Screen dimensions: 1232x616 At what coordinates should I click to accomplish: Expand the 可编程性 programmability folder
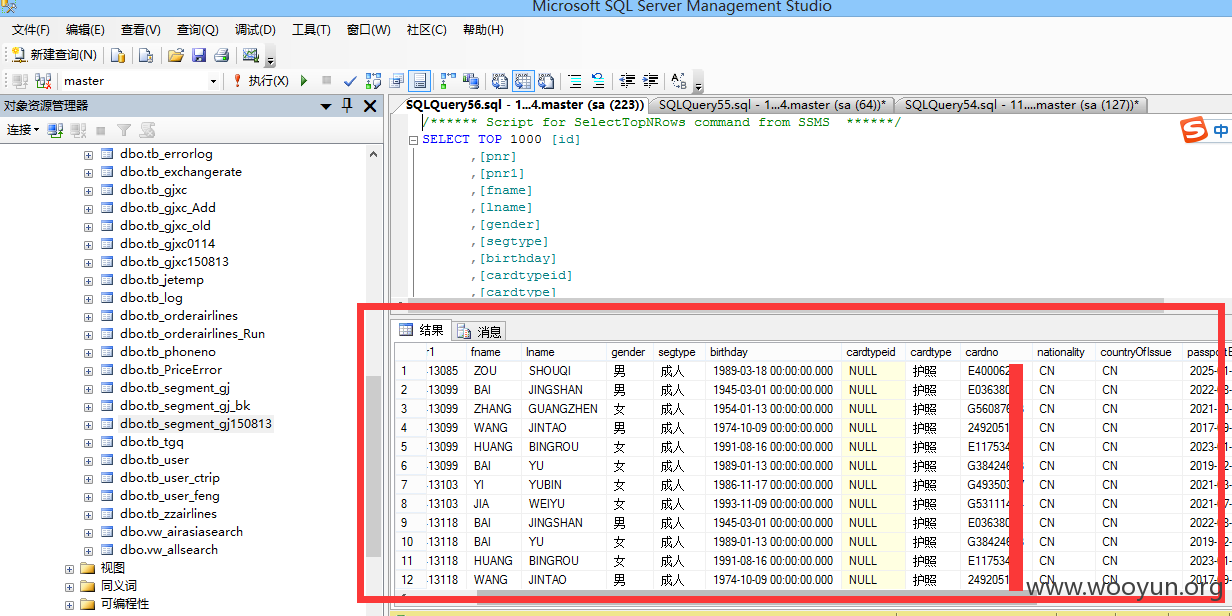70,604
